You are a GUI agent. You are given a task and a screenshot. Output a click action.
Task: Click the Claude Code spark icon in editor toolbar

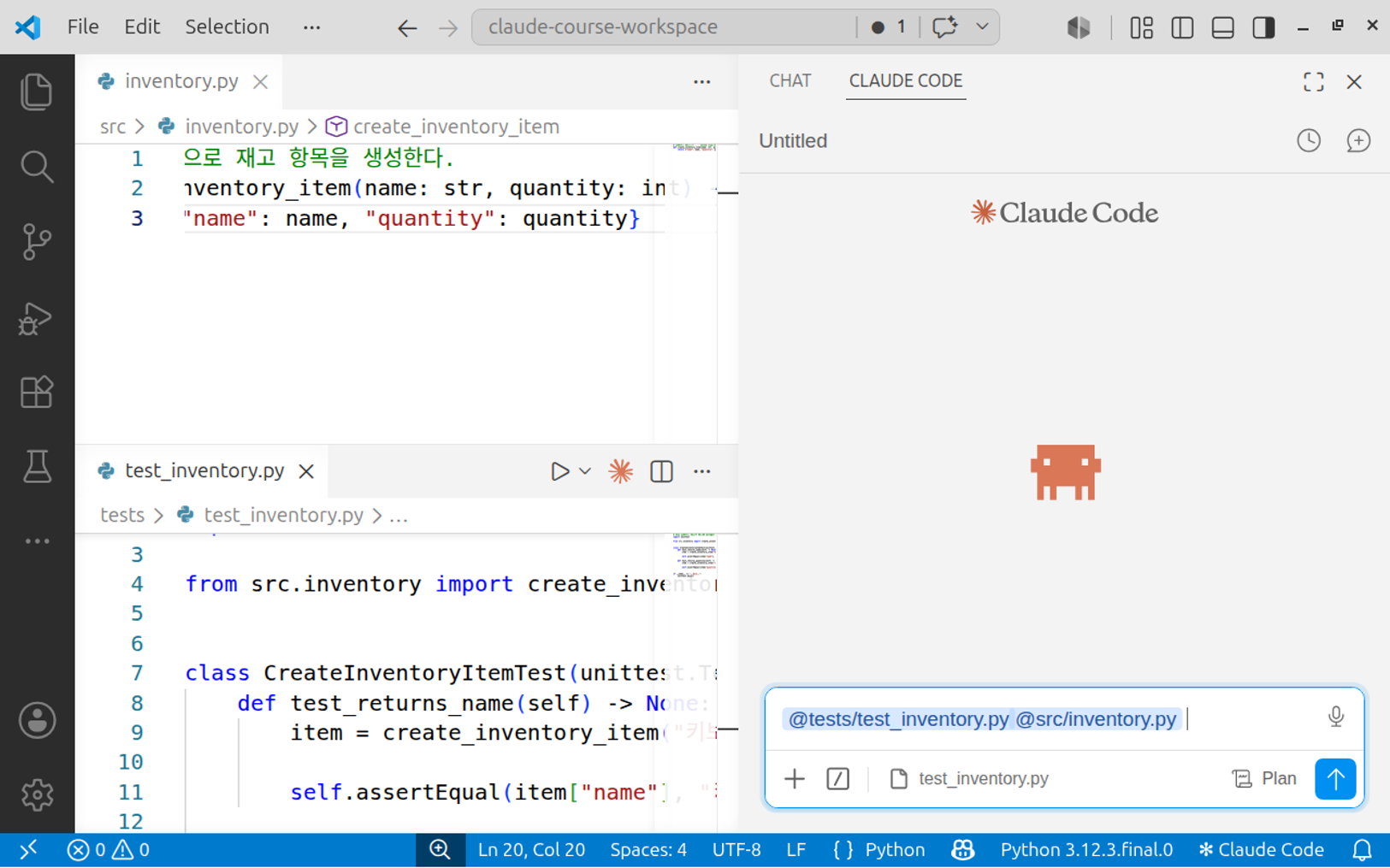620,471
